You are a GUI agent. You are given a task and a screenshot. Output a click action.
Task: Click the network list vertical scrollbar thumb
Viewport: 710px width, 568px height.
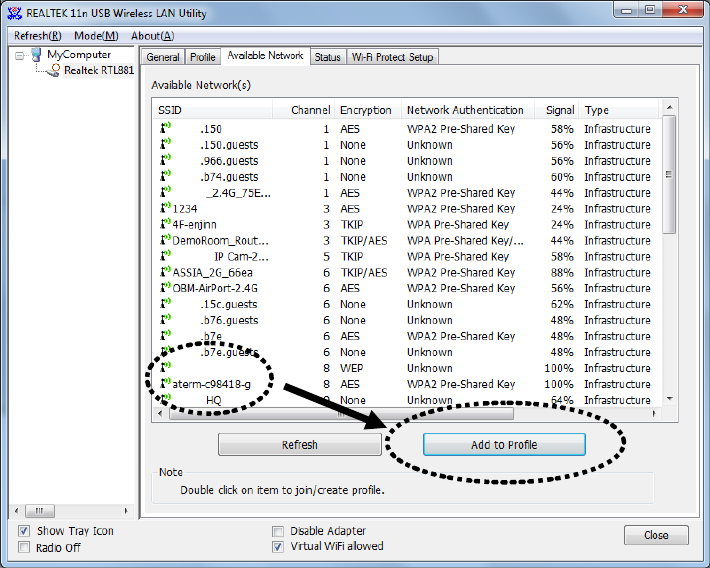[x=669, y=174]
